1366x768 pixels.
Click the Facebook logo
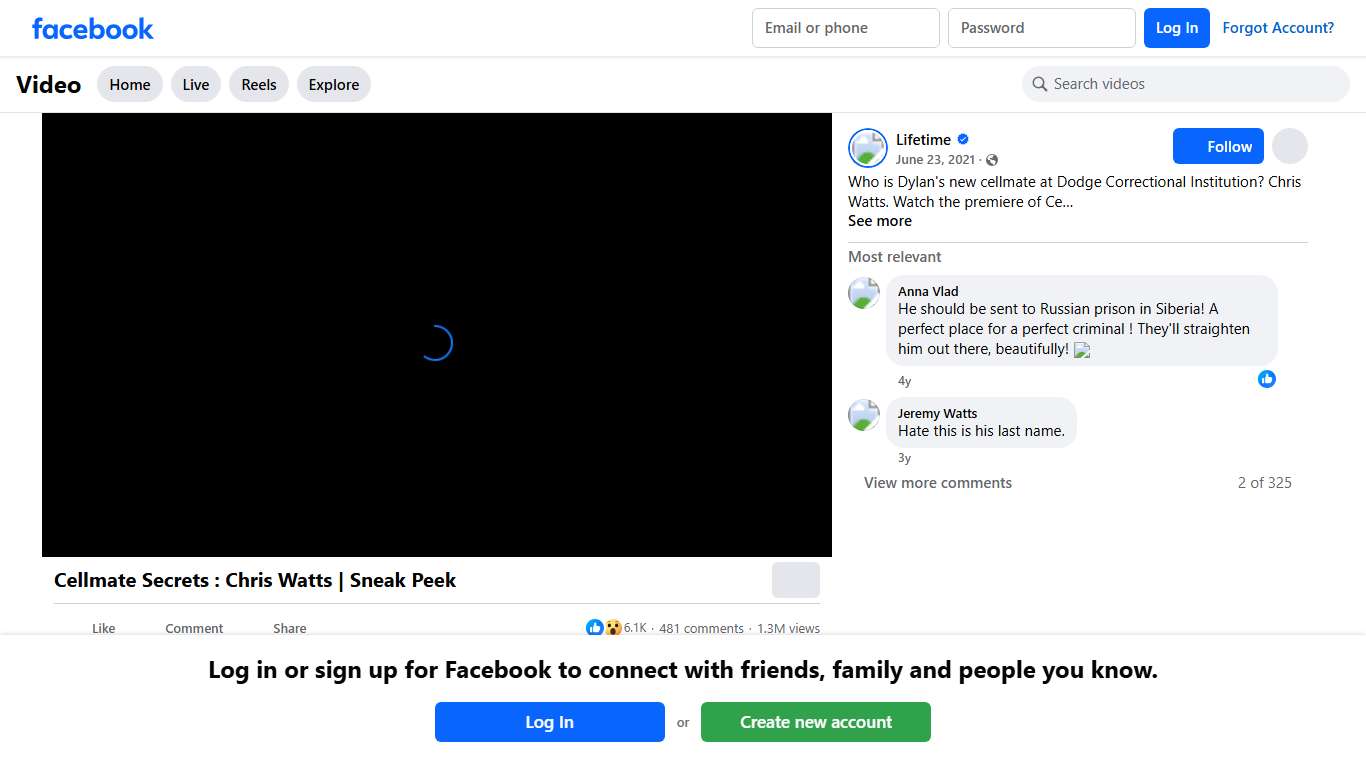click(93, 29)
